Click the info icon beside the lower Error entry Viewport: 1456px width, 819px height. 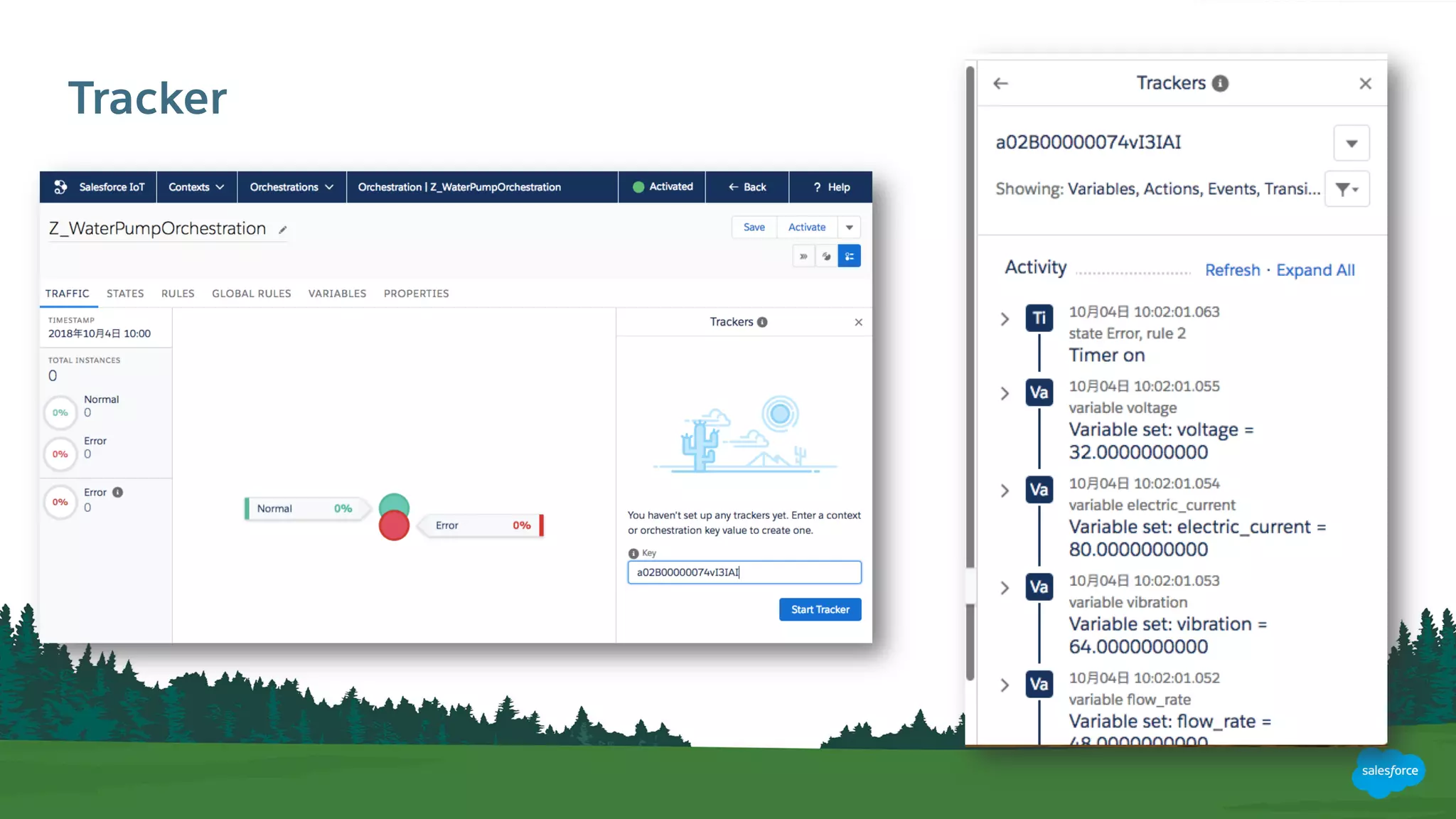118,492
